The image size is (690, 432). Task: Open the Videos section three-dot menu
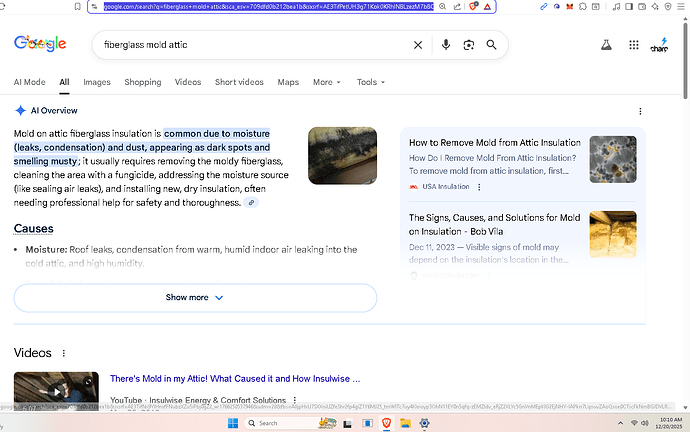coord(65,353)
